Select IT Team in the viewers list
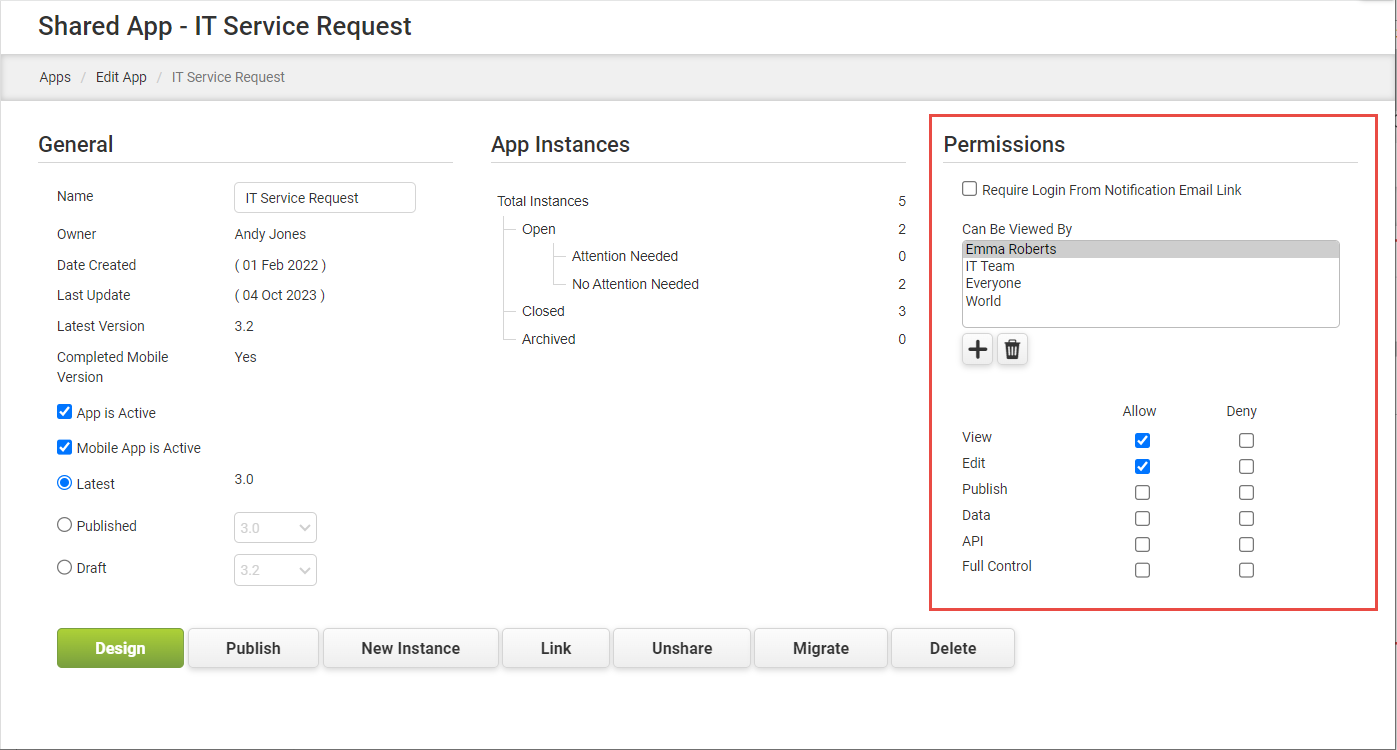 click(990, 266)
